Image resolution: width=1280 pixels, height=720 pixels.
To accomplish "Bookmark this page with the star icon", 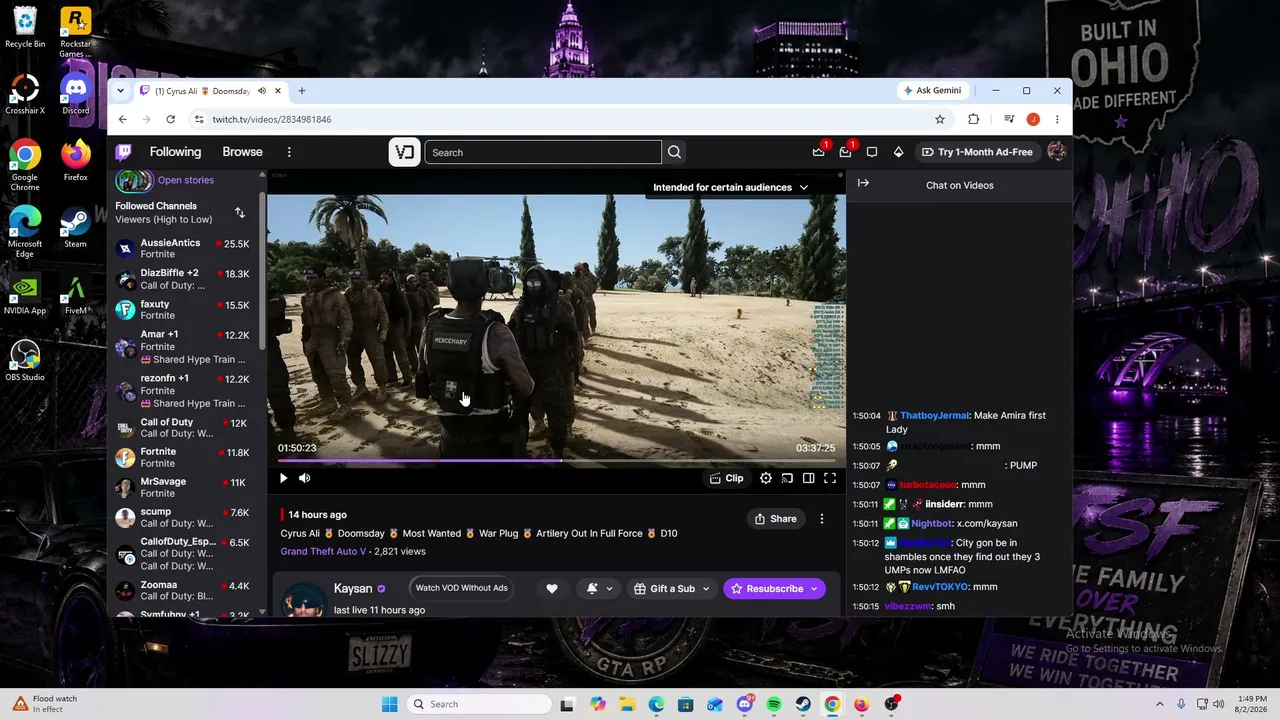I will 940,119.
